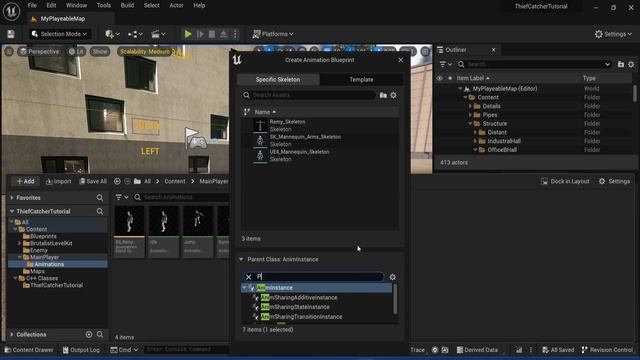Open the Content Drawer
Image resolution: width=640 pixels, height=360 pixels.
(x=29, y=350)
